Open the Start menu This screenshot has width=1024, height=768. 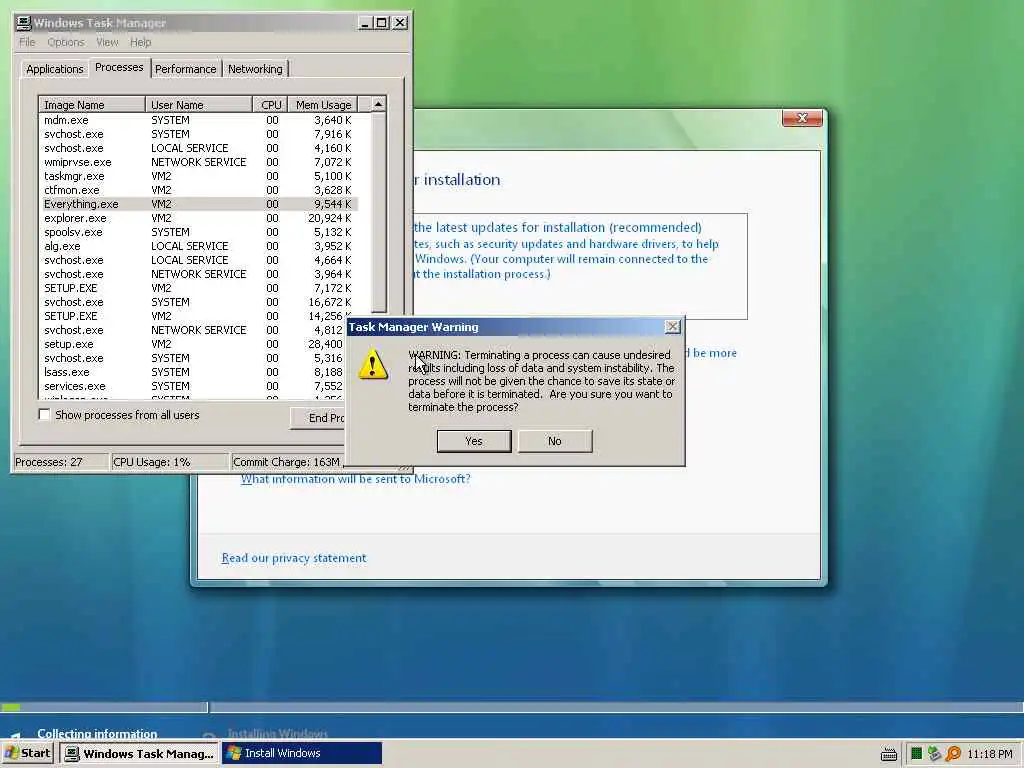(x=28, y=753)
